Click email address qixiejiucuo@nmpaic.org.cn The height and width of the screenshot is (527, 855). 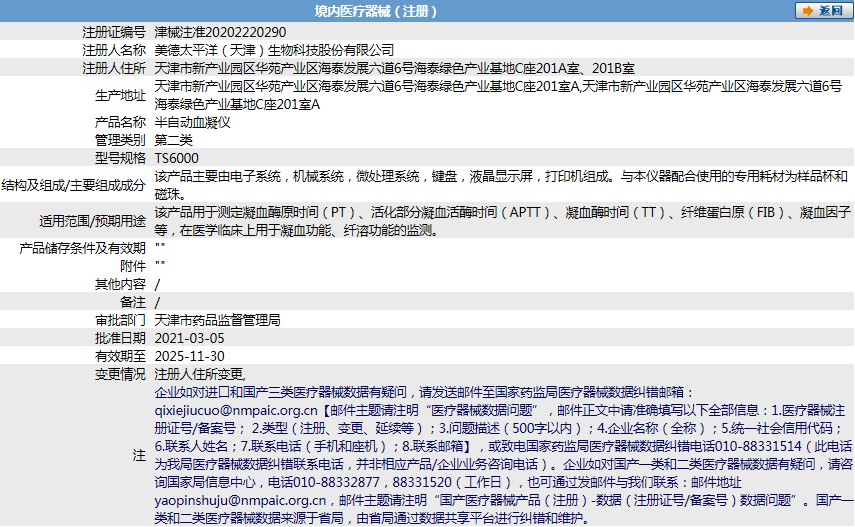click(x=236, y=410)
